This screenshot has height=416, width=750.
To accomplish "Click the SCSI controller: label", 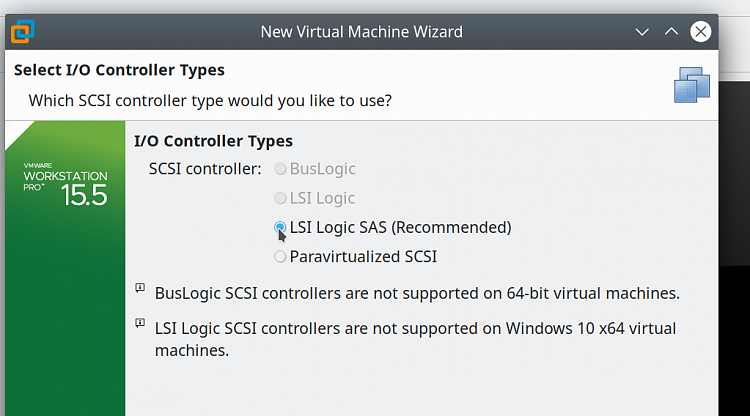I will point(205,169).
